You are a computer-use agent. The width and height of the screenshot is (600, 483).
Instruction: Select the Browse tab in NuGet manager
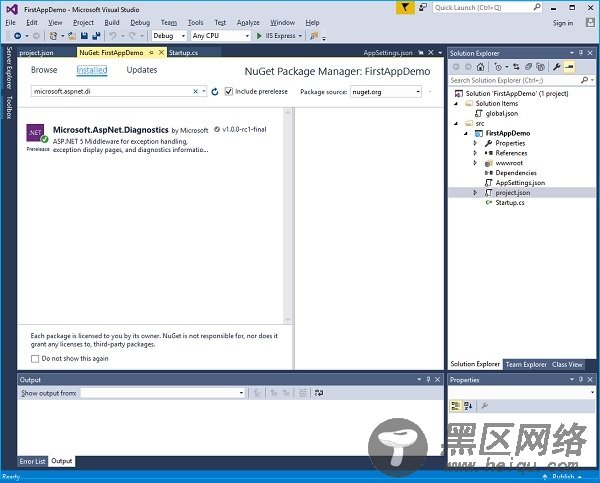point(44,70)
